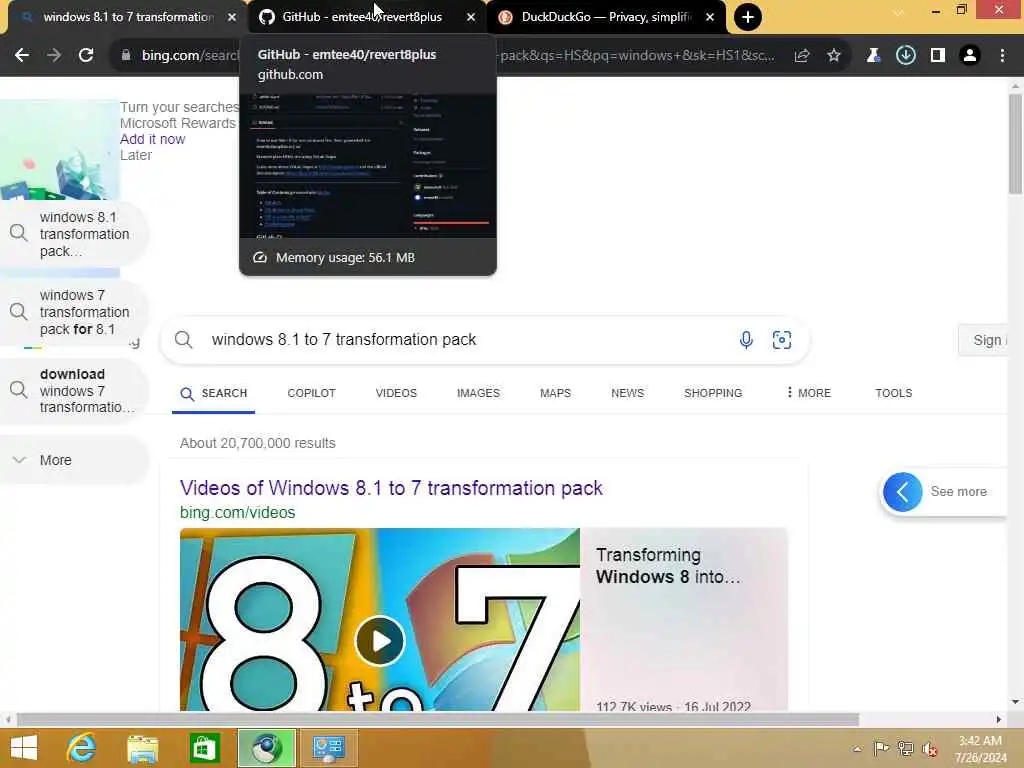Open a new tab with plus button
The width and height of the screenshot is (1024, 768).
748,17
